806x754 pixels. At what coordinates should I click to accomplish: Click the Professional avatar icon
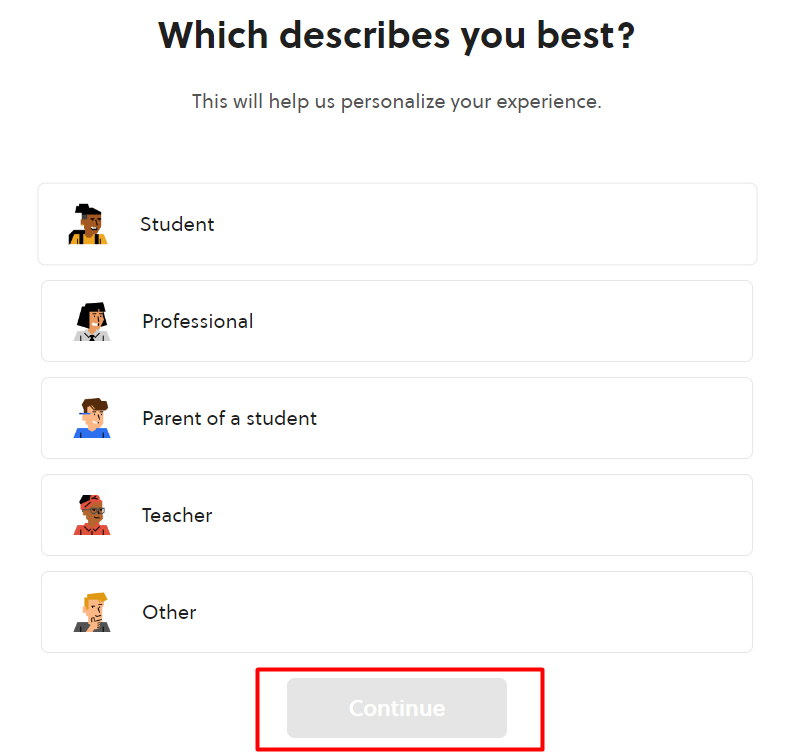coord(91,322)
